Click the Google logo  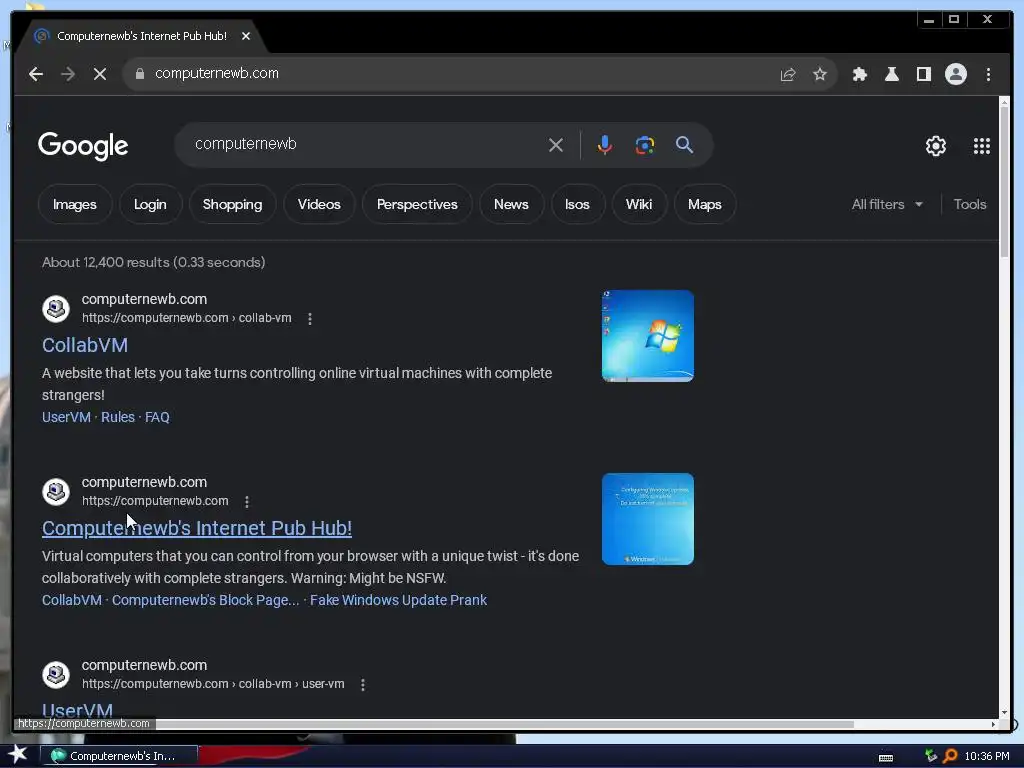83,146
